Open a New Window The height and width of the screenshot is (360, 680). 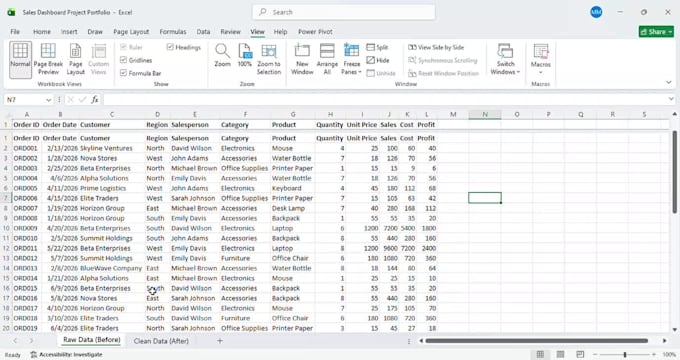click(302, 59)
